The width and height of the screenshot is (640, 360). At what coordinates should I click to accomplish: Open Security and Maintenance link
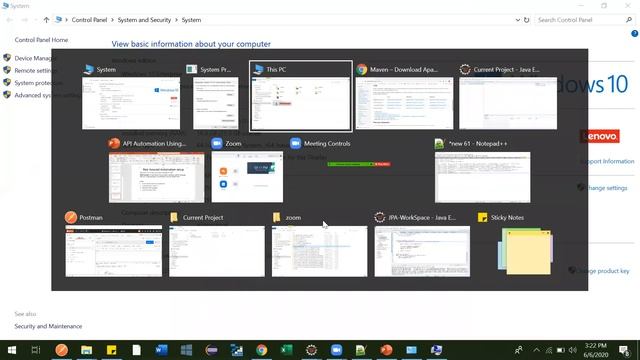coord(48,326)
